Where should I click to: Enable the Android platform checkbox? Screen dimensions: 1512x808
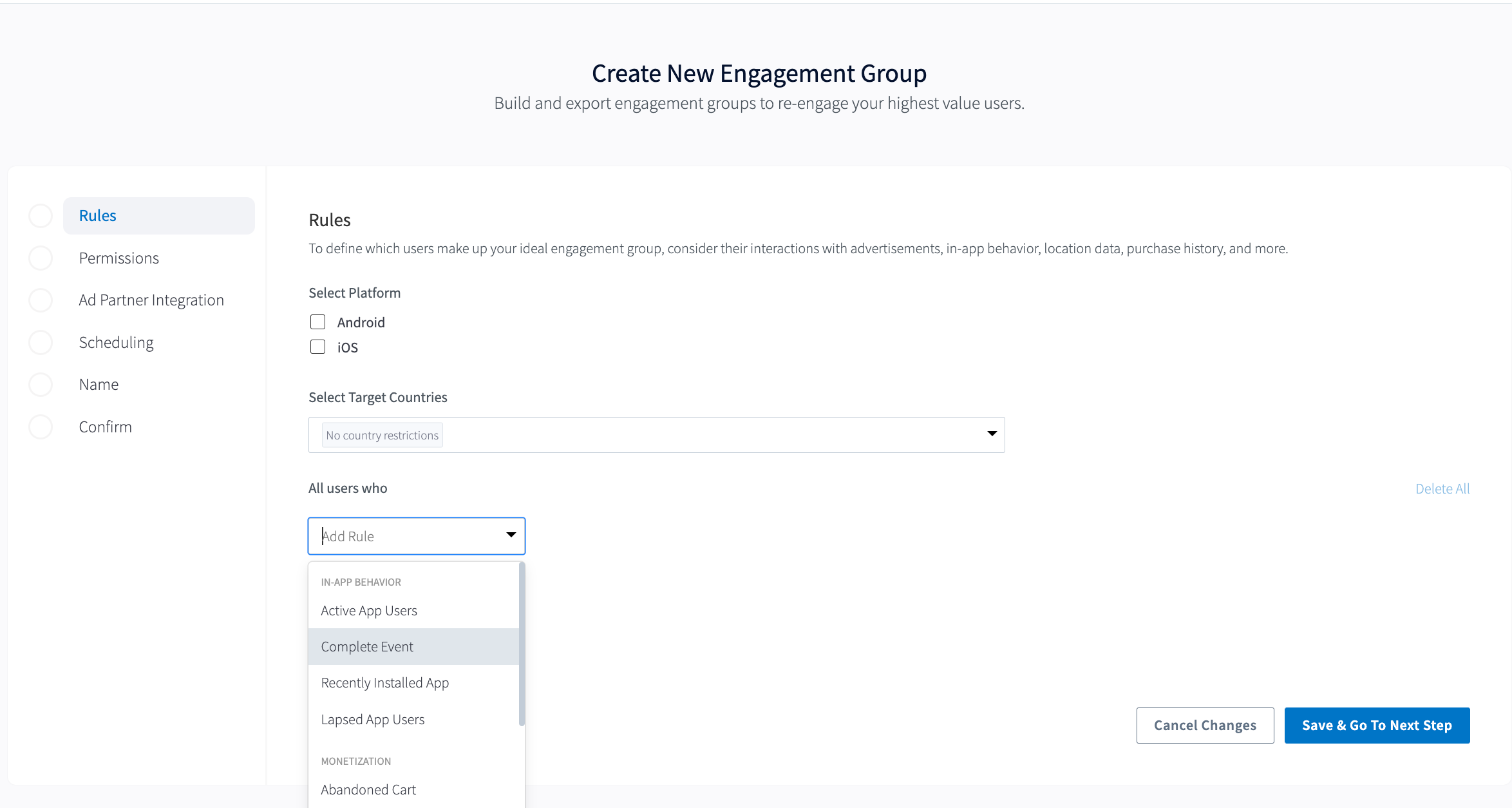[x=318, y=322]
